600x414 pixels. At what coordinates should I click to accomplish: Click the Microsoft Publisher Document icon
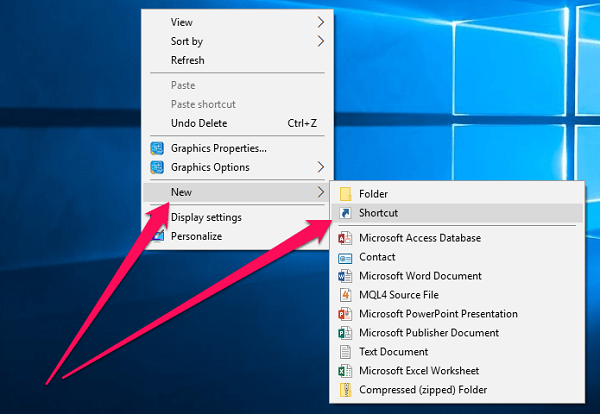click(345, 333)
